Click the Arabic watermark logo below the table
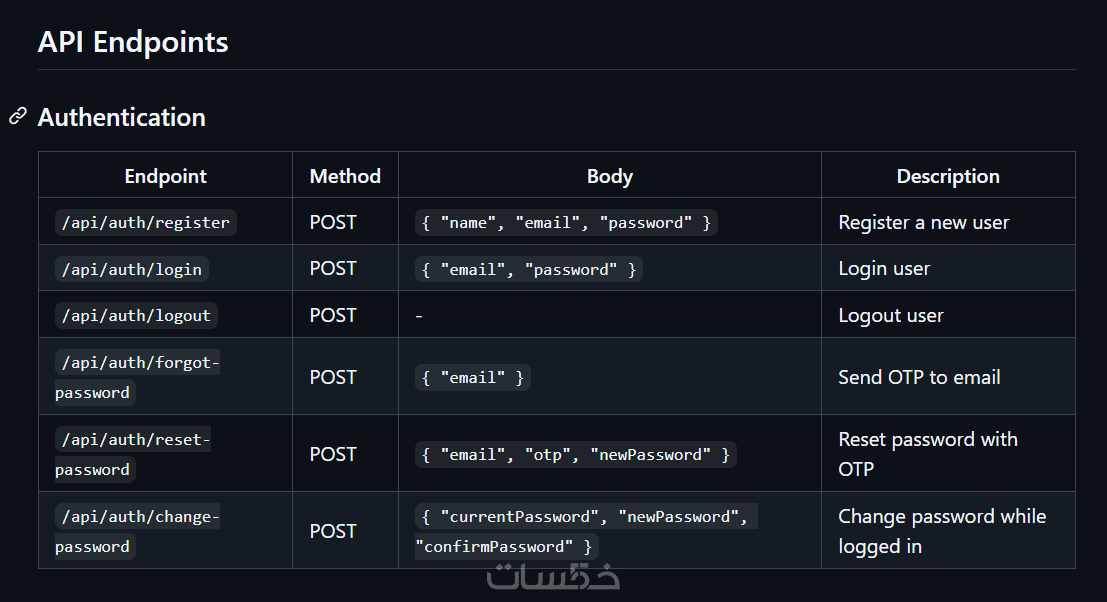1107x602 pixels. tap(553, 577)
